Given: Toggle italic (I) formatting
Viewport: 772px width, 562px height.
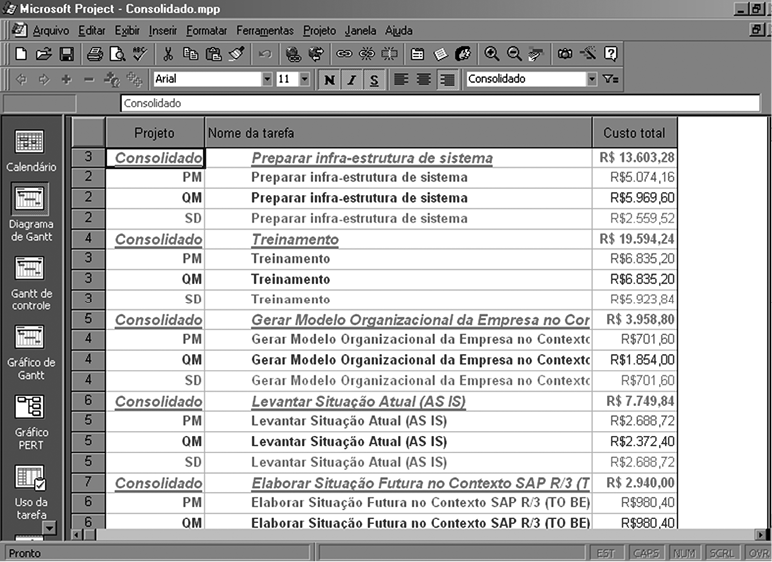Looking at the screenshot, I should click(x=352, y=80).
